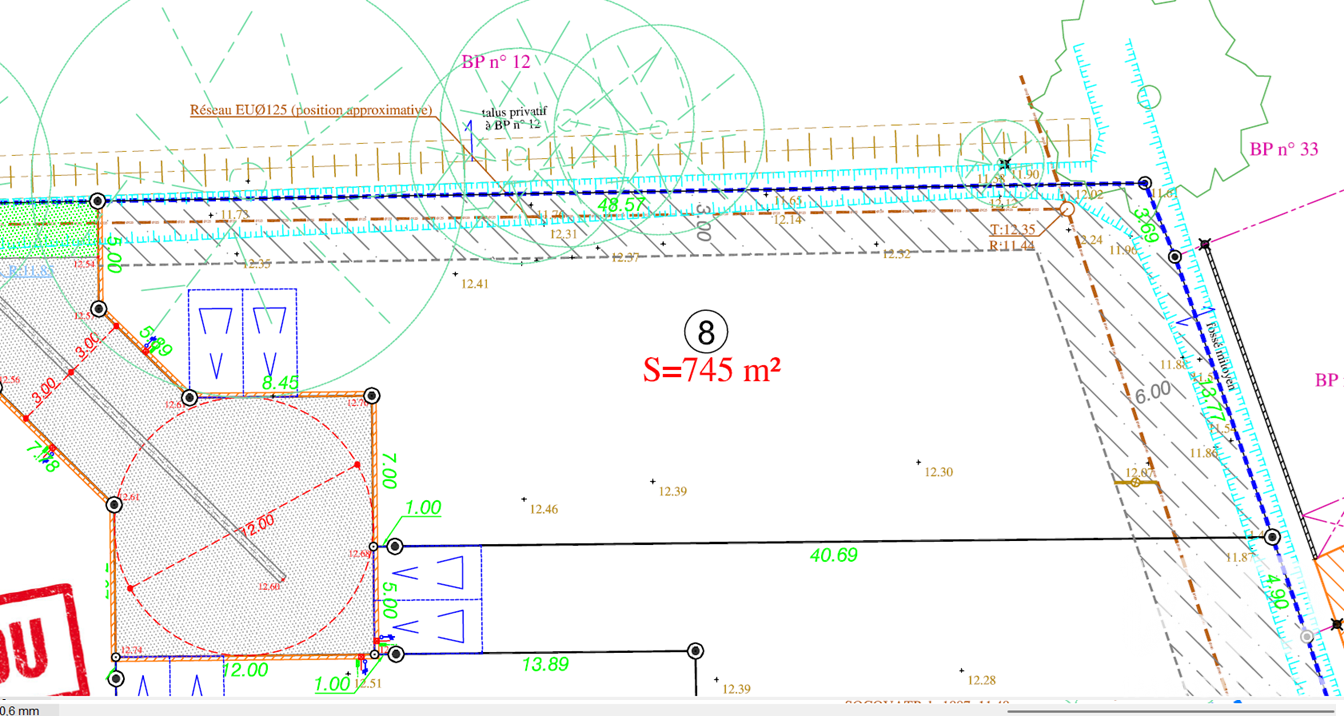
Task: Click the spot elevation 12.41
Action: tap(475, 284)
